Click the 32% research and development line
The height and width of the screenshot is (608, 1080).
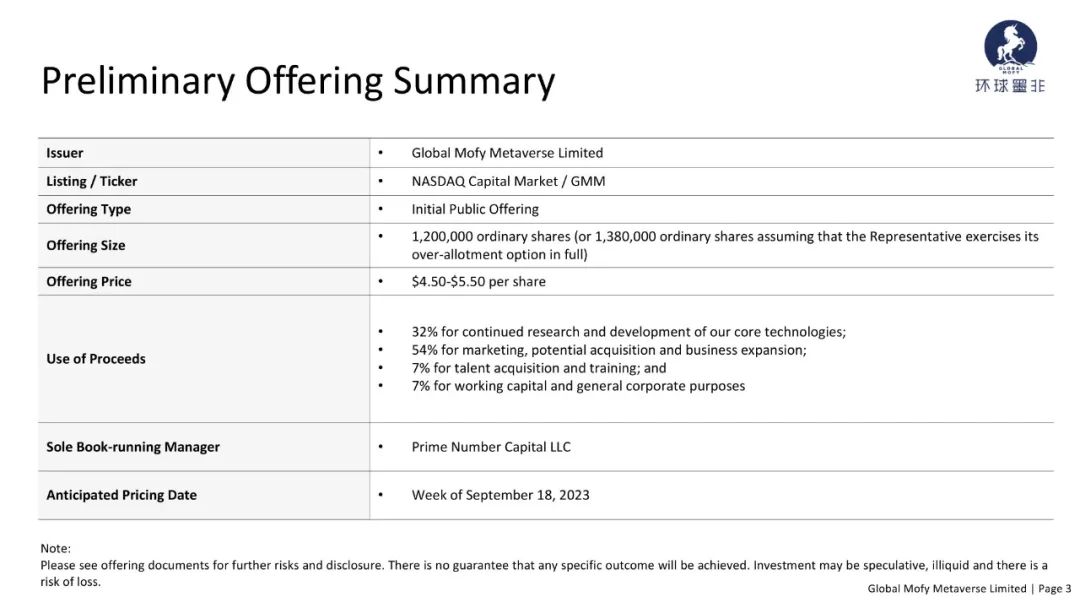(x=628, y=332)
